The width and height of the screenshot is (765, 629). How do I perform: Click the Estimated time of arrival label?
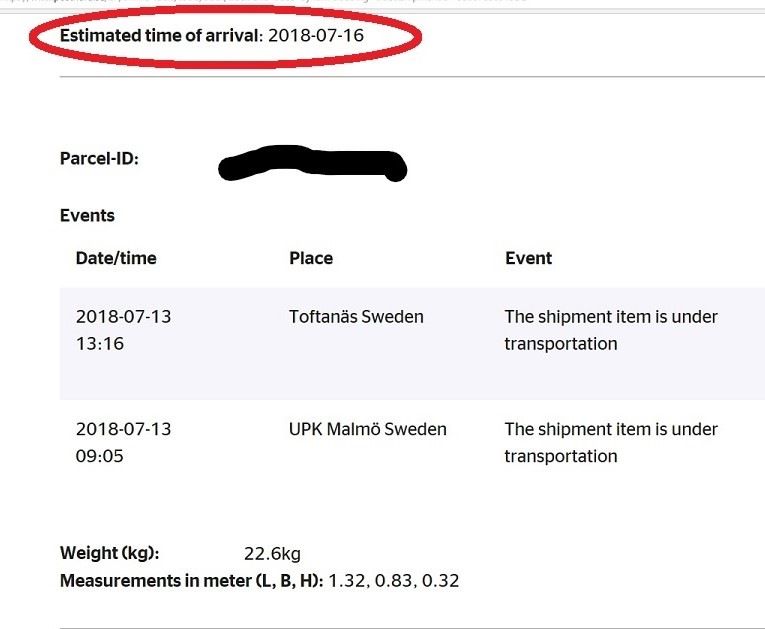pos(160,36)
